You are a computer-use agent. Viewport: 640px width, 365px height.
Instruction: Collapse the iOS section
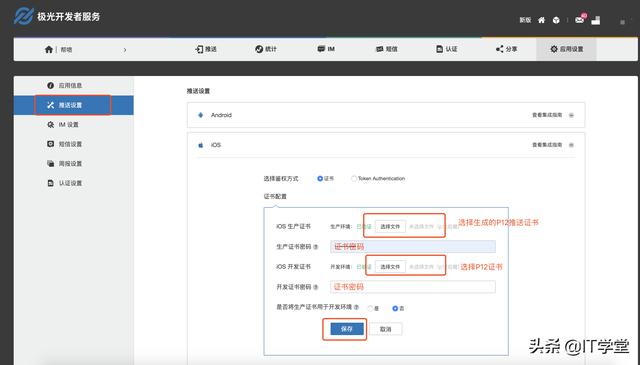click(571, 145)
